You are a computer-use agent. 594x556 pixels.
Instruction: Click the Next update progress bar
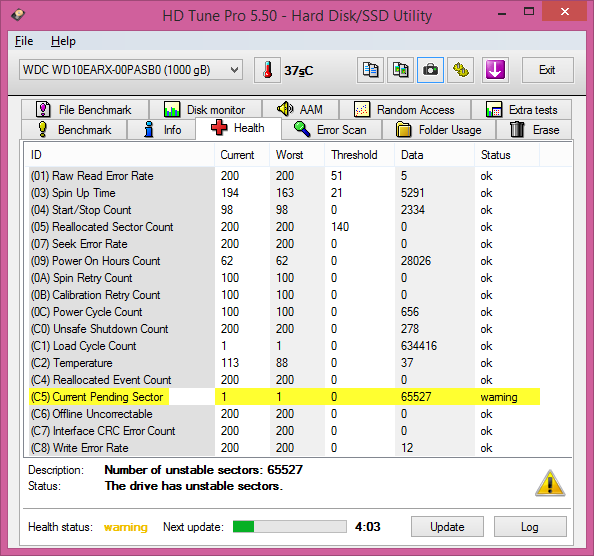click(289, 526)
